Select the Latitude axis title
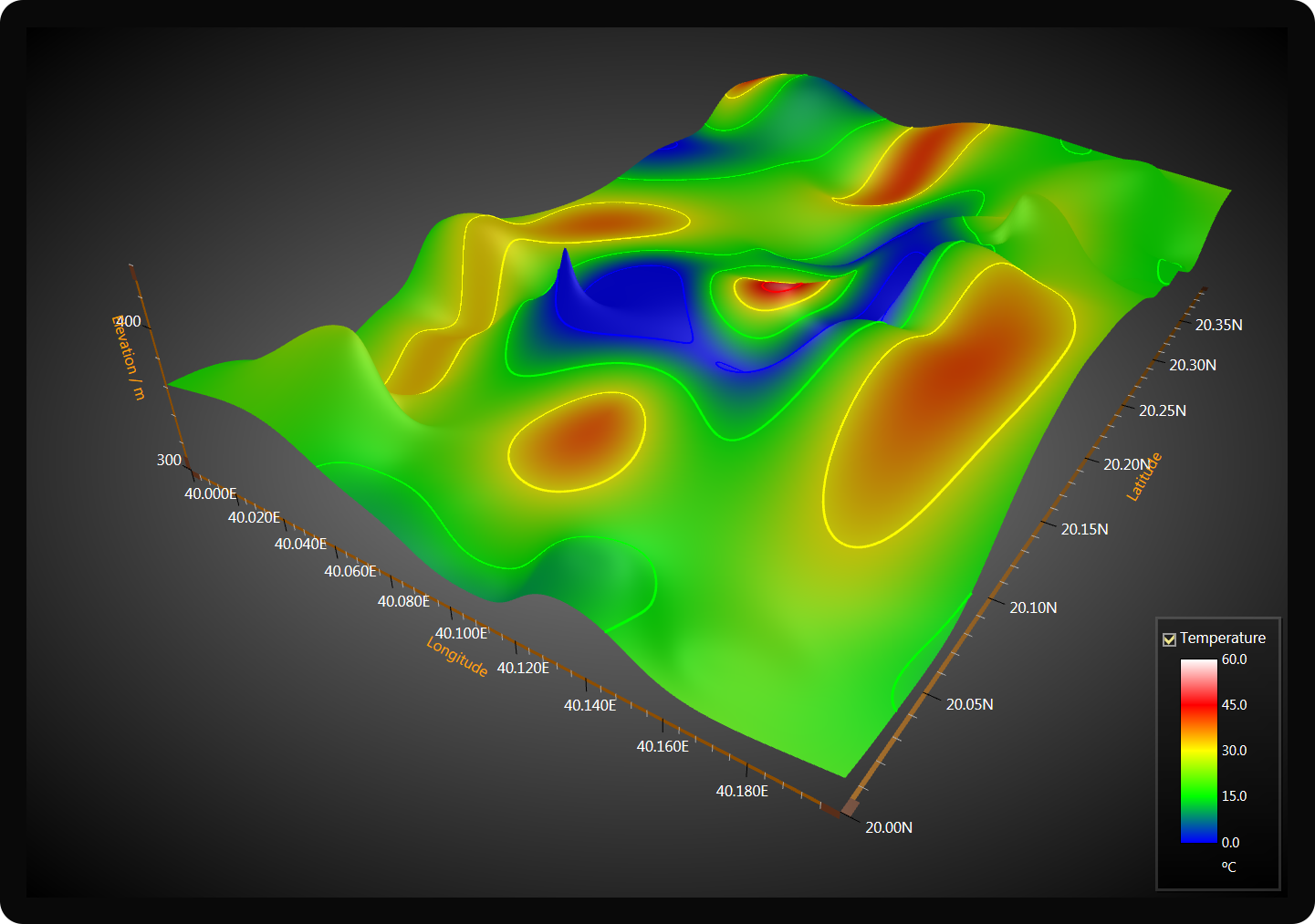The image size is (1315, 924). point(1143,475)
